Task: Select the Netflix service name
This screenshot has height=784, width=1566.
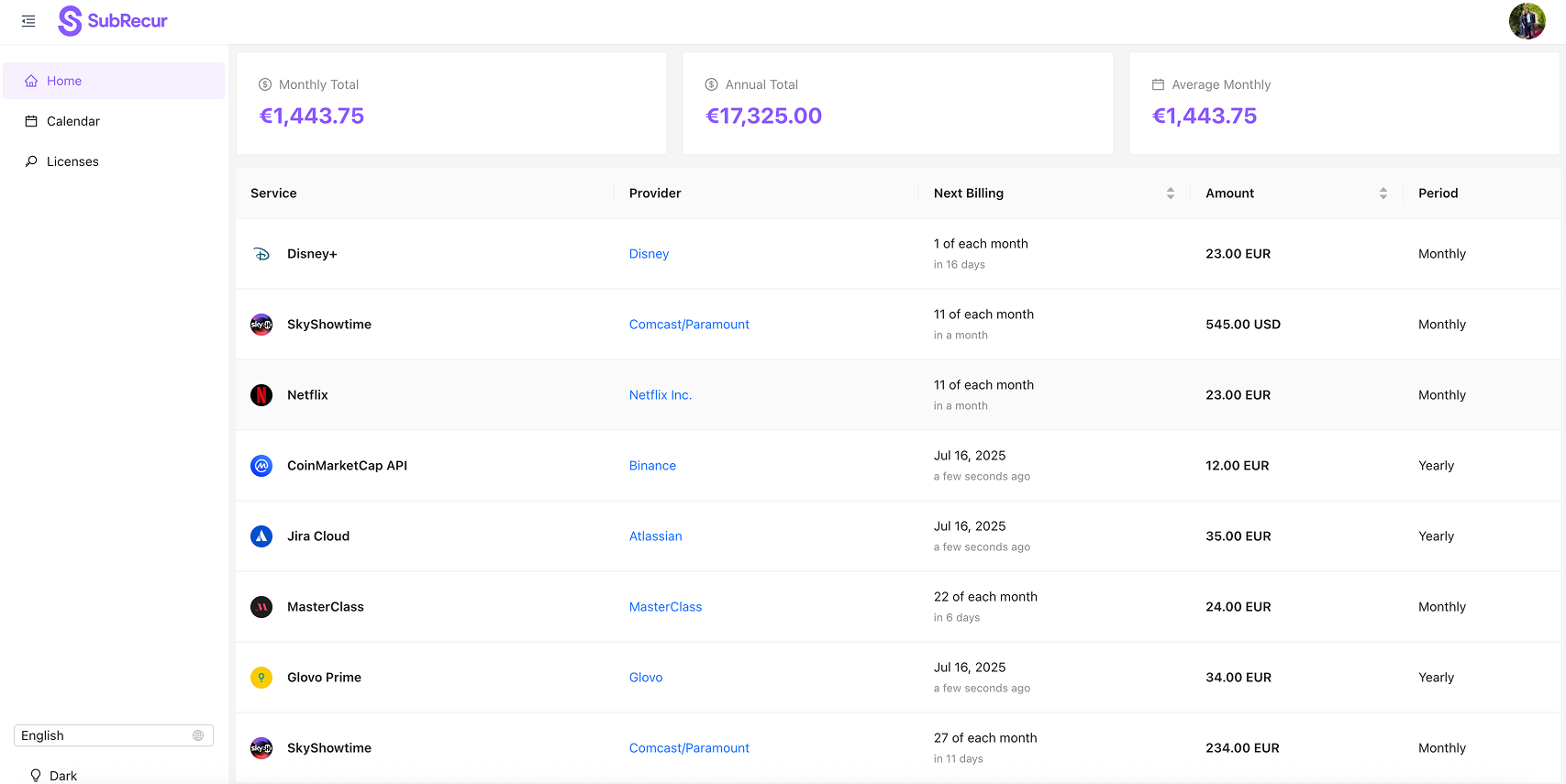Action: tap(307, 395)
